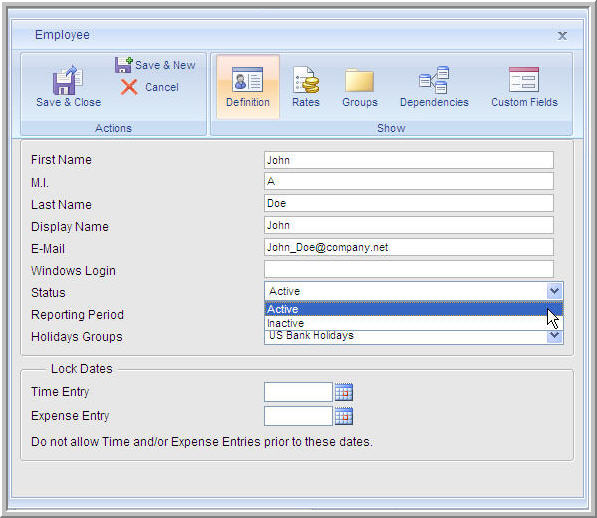597x518 pixels.
Task: Show the Groups folder icon view
Action: [x=359, y=80]
